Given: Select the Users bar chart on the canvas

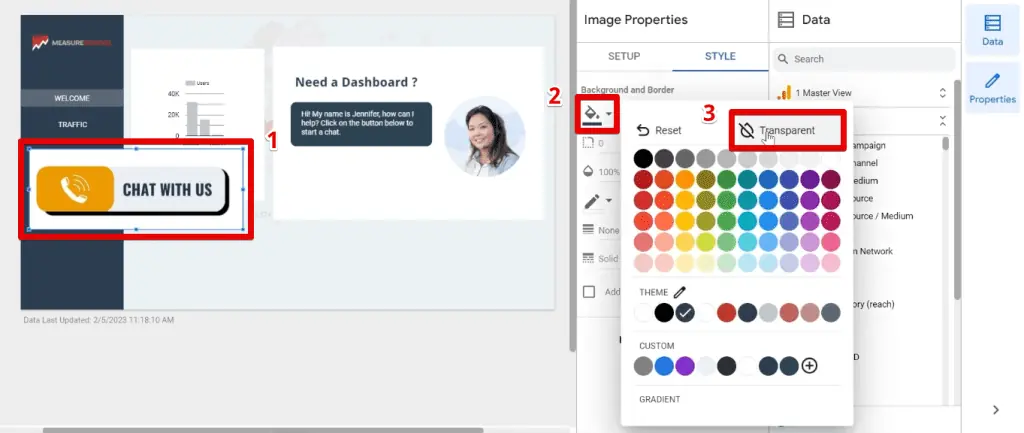Looking at the screenshot, I should point(197,111).
